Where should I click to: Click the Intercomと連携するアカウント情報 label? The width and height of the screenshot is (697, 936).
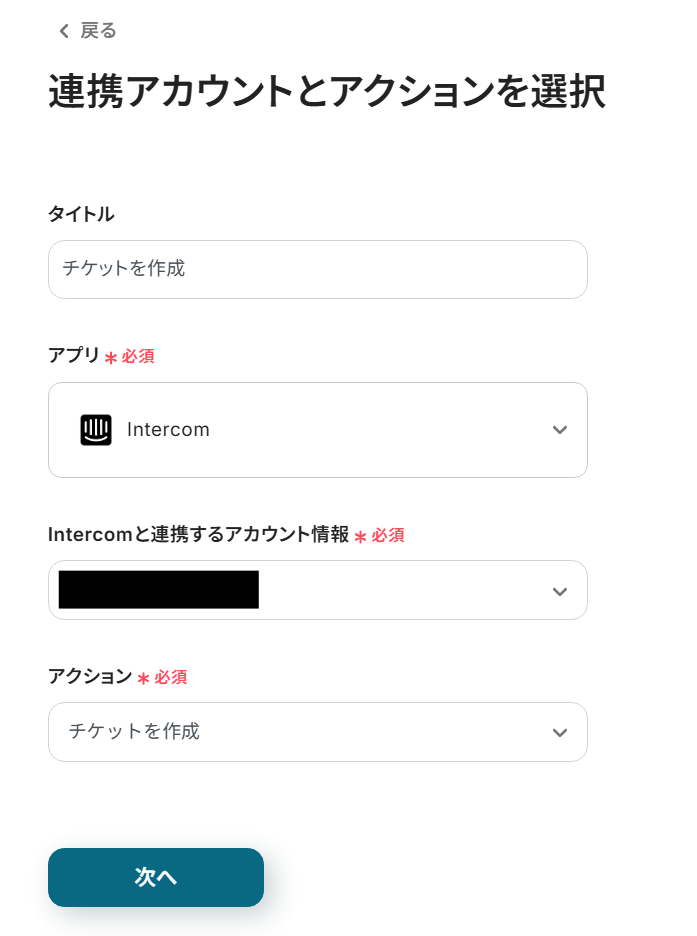coord(198,535)
